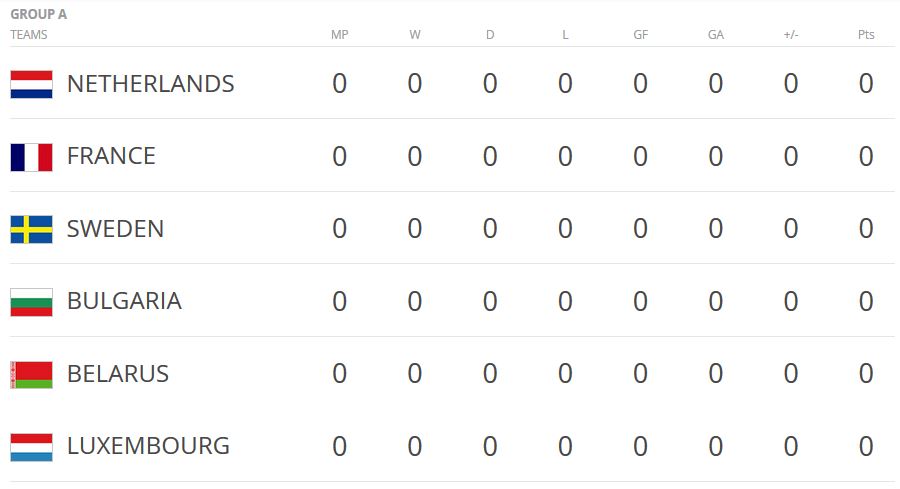Image resolution: width=900 pixels, height=489 pixels.
Task: Select the SWEDEN team name
Action: coord(115,229)
